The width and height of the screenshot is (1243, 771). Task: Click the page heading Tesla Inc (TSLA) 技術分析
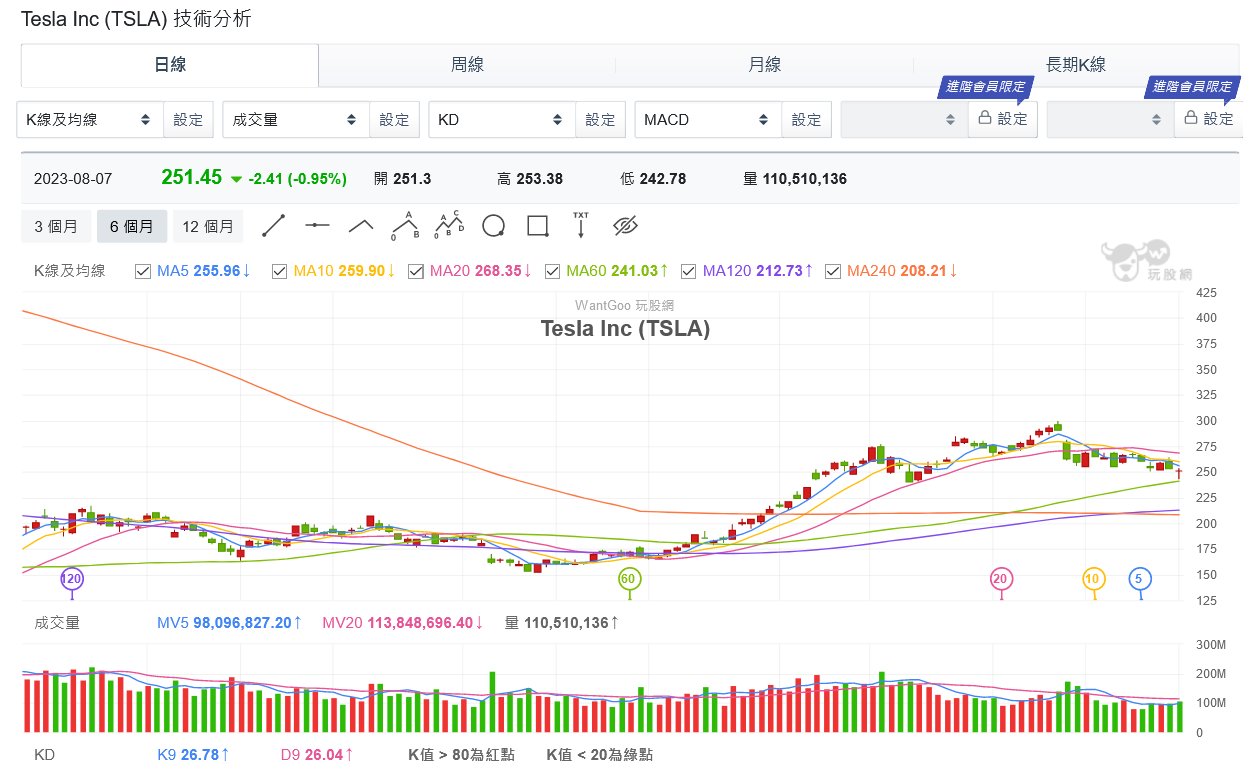tap(136, 19)
